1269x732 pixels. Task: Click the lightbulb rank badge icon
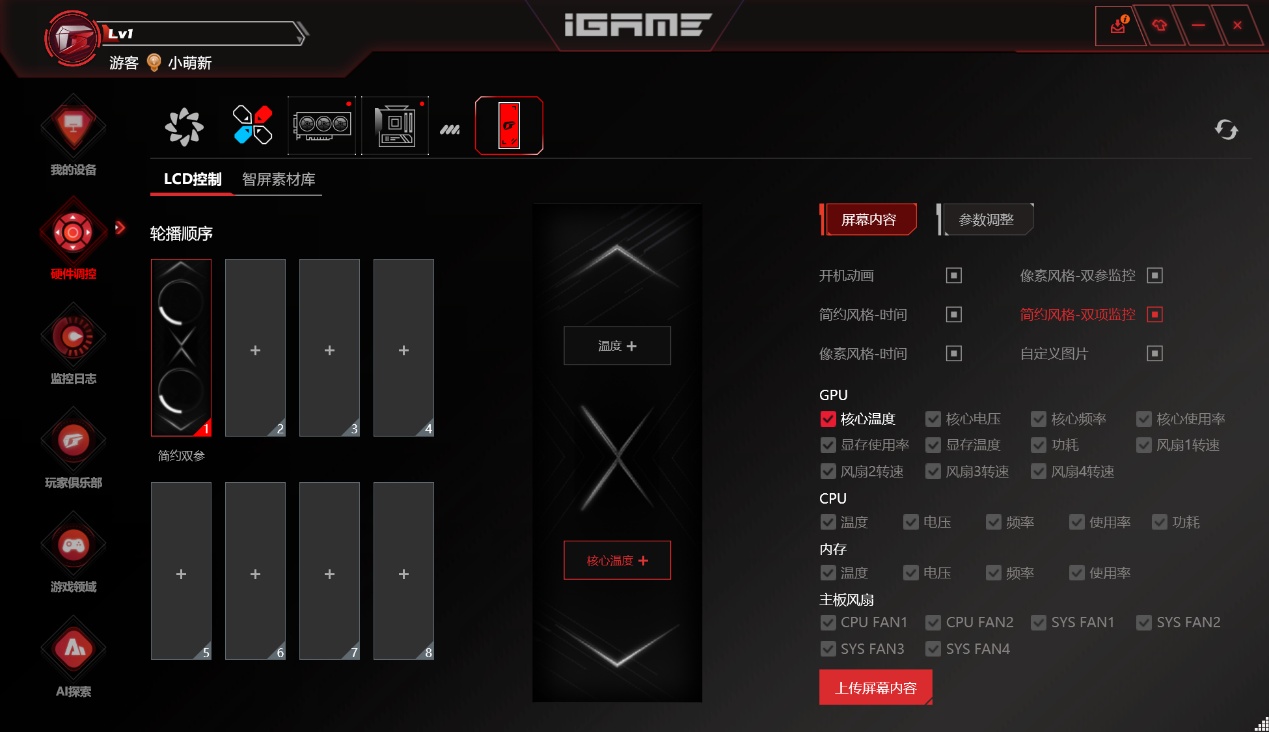tap(153, 62)
